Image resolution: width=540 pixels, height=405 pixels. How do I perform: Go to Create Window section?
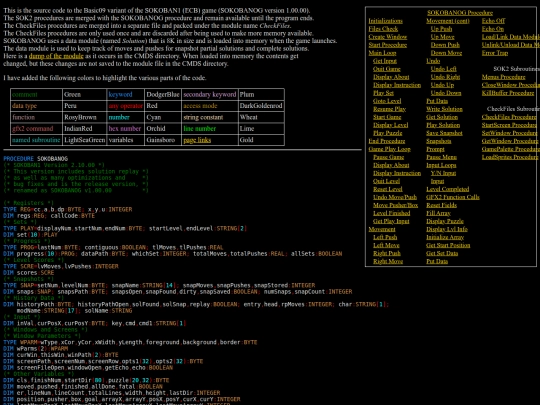point(387,37)
